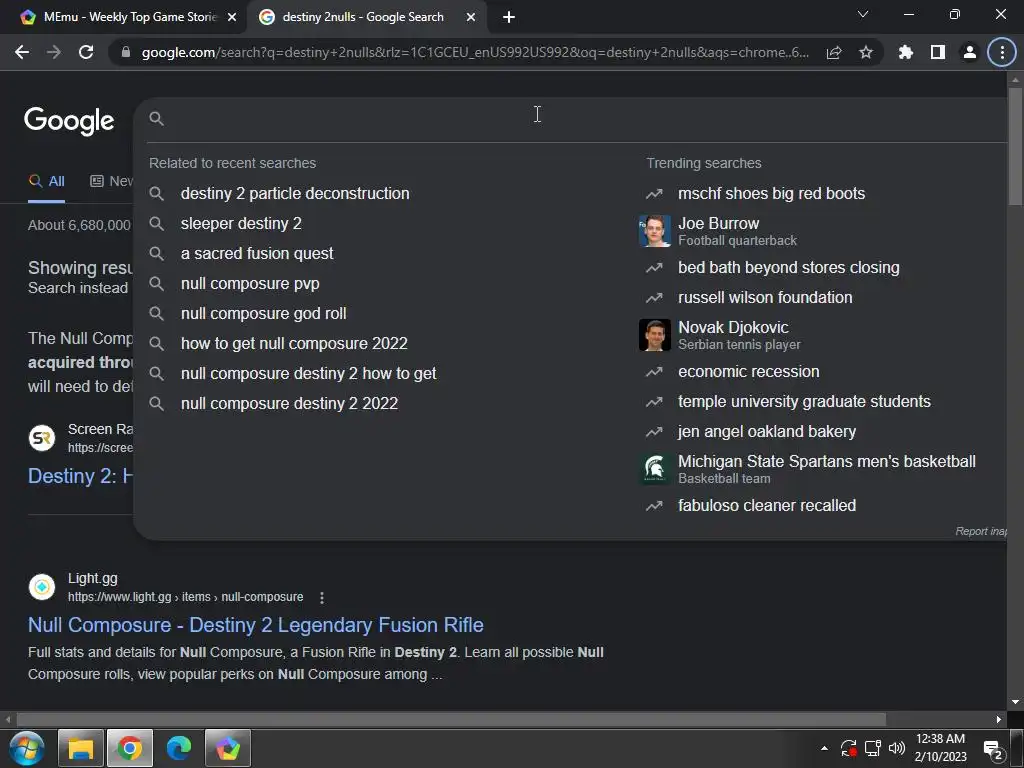Click Novak Djokovic's thumbnail photo

pyautogui.click(x=654, y=335)
